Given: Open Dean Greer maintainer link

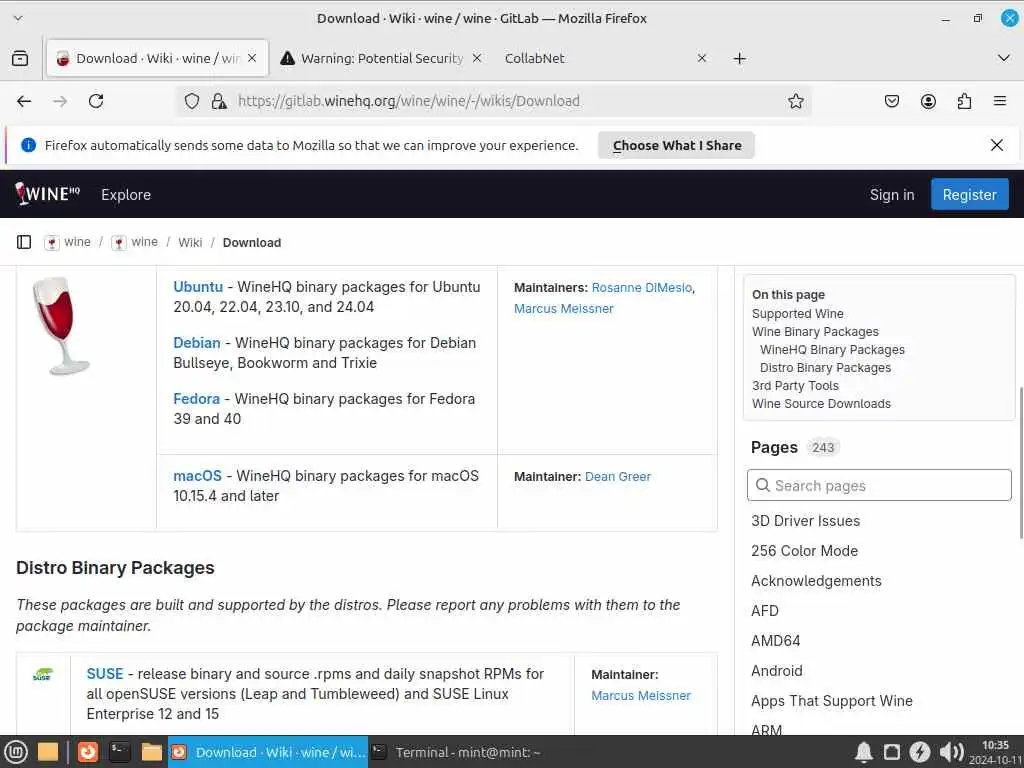Looking at the screenshot, I should [618, 477].
